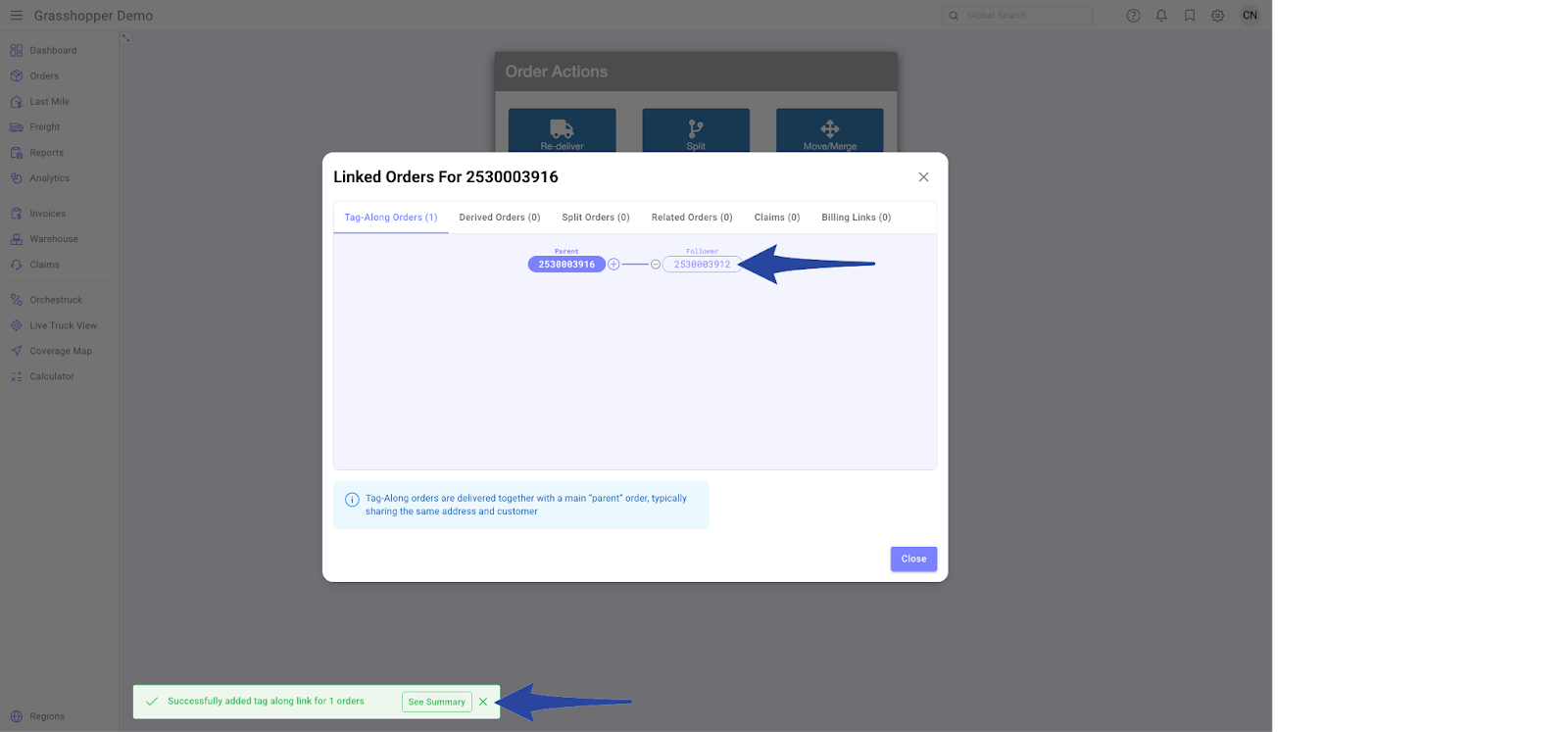Viewport: 1568px width, 732px height.
Task: Select follower order 2530003912 node
Action: coord(702,265)
